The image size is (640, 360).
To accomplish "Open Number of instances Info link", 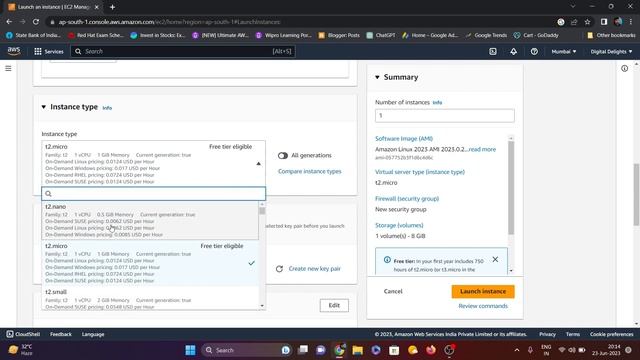I will pos(437,102).
